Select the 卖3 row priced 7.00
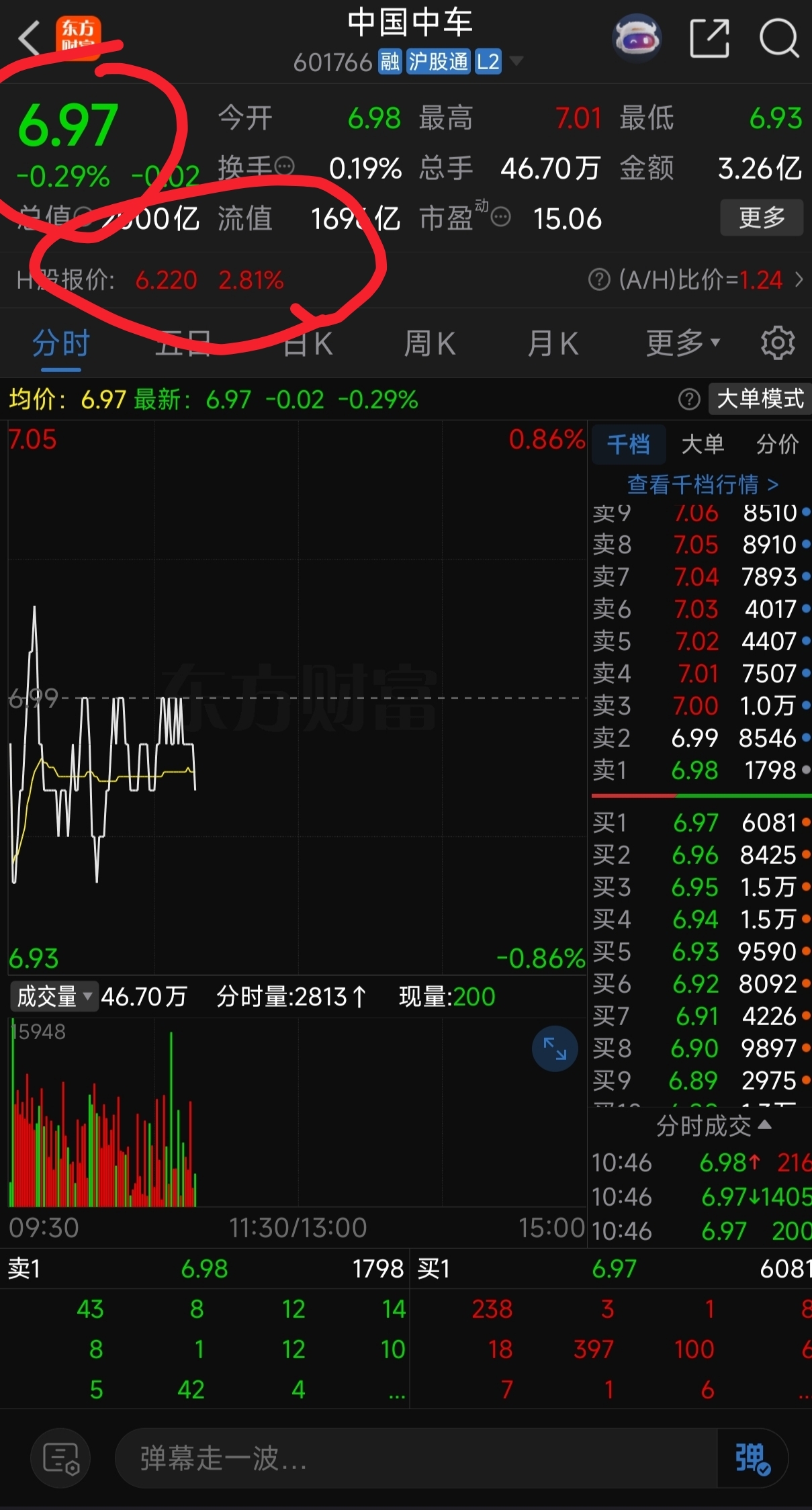 [701, 705]
